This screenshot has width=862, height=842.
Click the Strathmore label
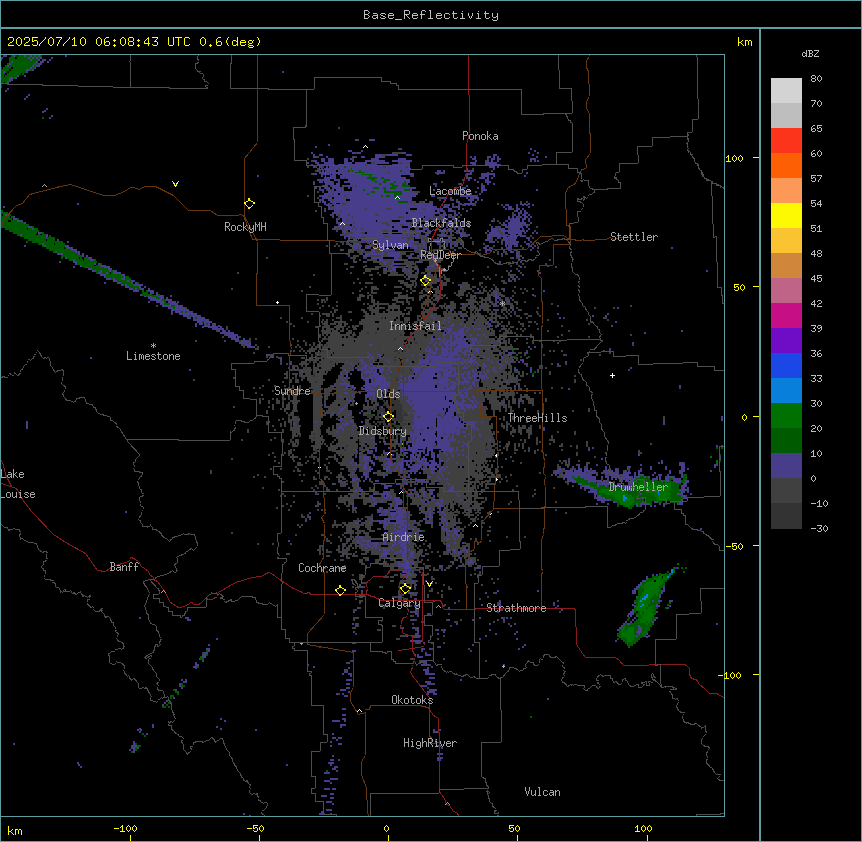(x=516, y=608)
